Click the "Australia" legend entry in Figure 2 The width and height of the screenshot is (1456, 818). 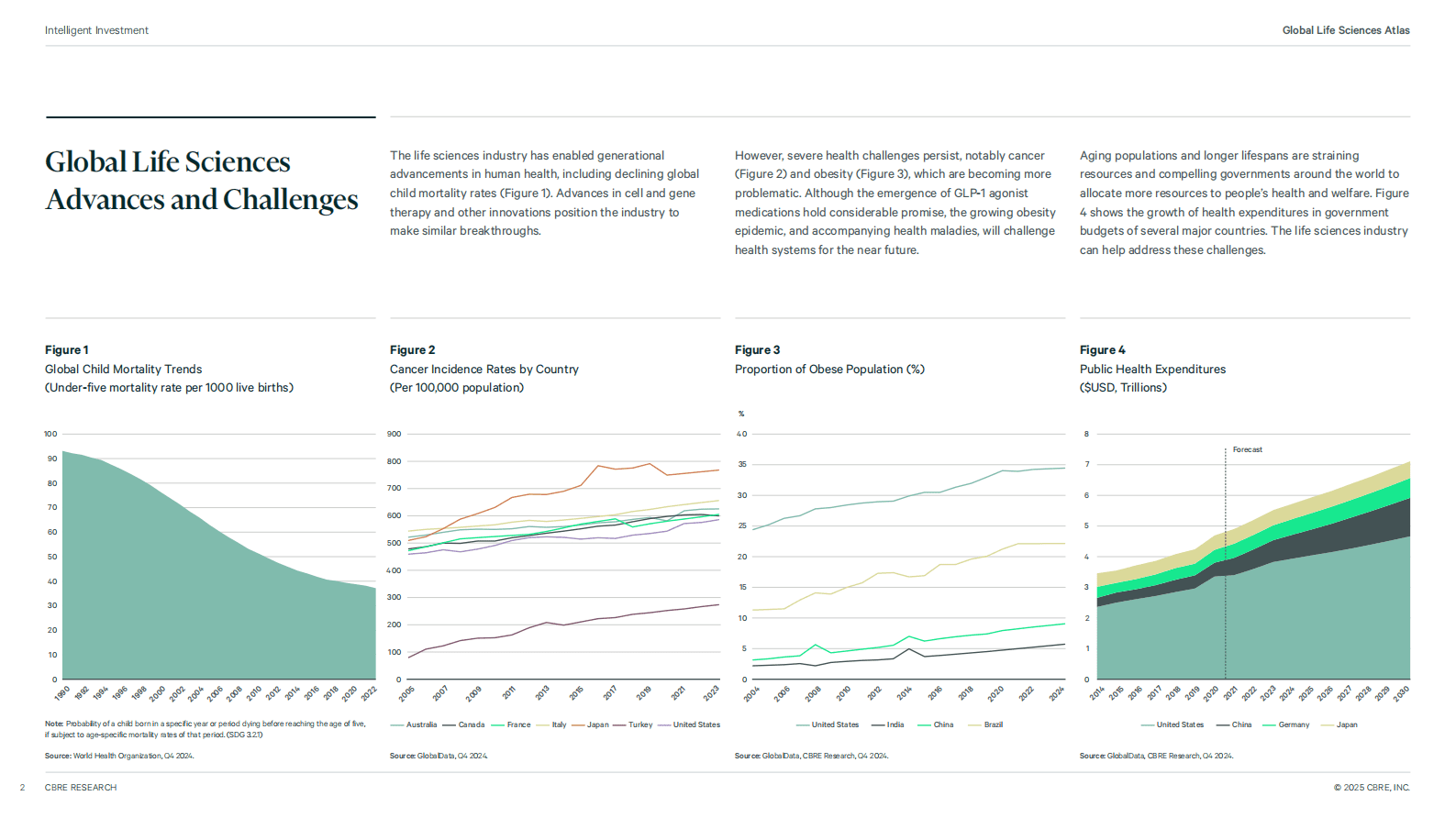tap(414, 724)
